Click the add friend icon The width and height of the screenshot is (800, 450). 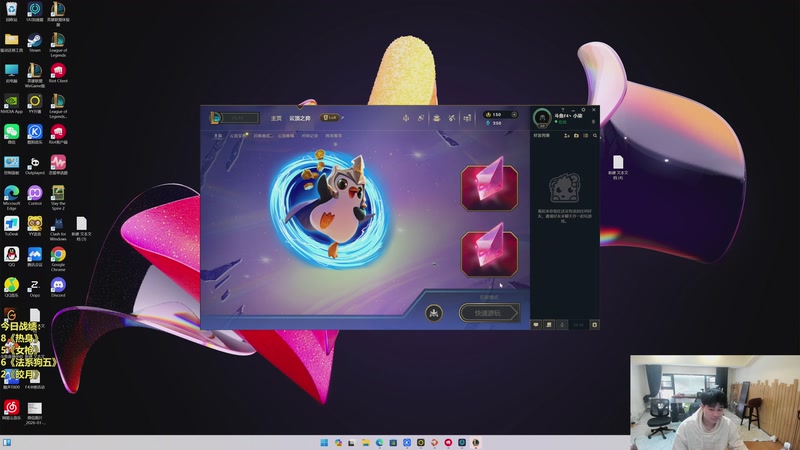click(566, 136)
